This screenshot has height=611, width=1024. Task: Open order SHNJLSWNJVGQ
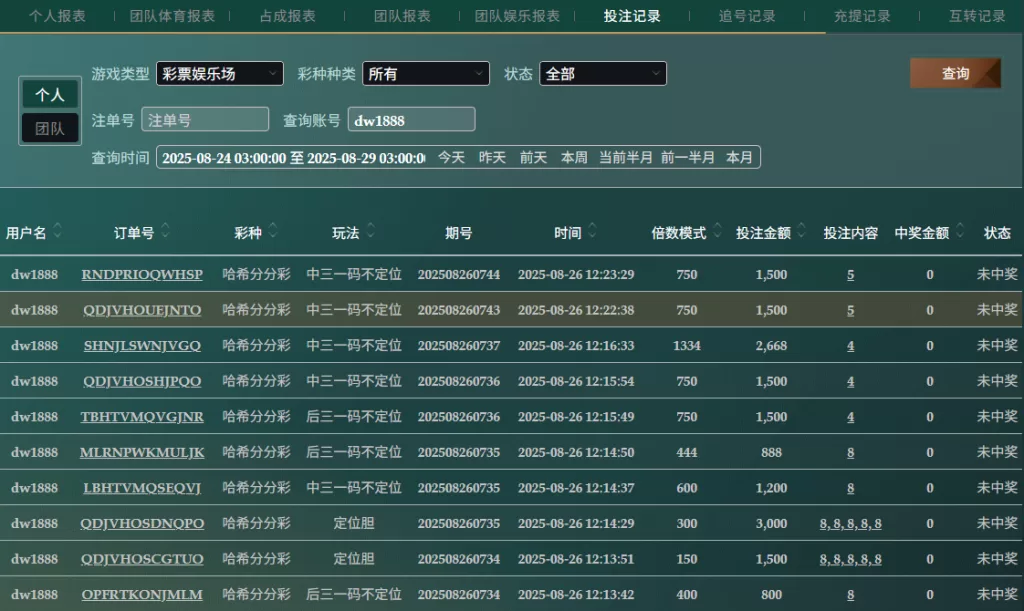[x=142, y=345]
